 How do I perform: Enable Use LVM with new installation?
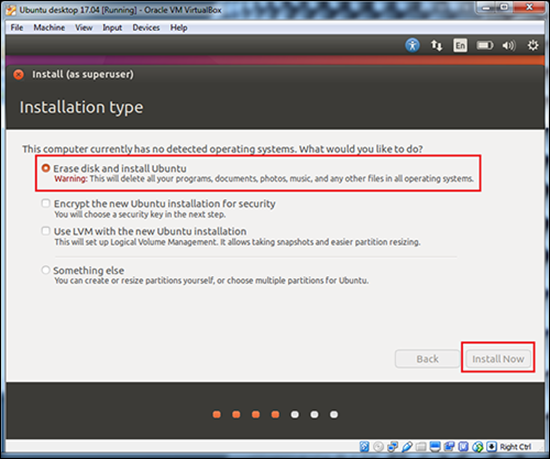(46, 231)
